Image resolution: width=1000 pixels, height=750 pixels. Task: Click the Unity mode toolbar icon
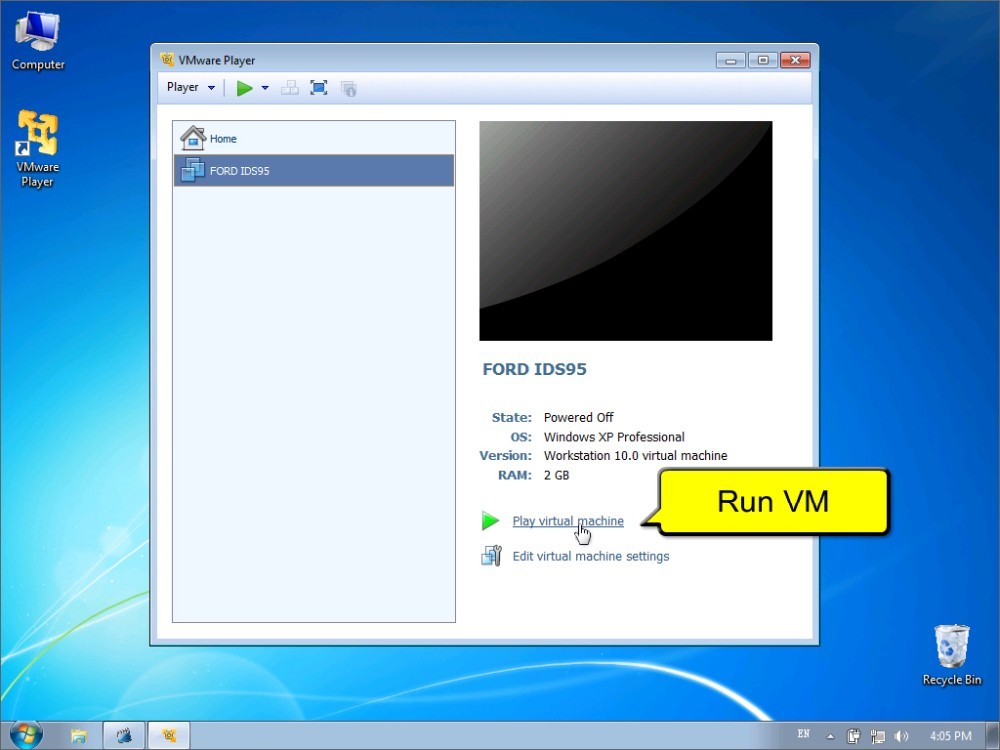[x=348, y=88]
